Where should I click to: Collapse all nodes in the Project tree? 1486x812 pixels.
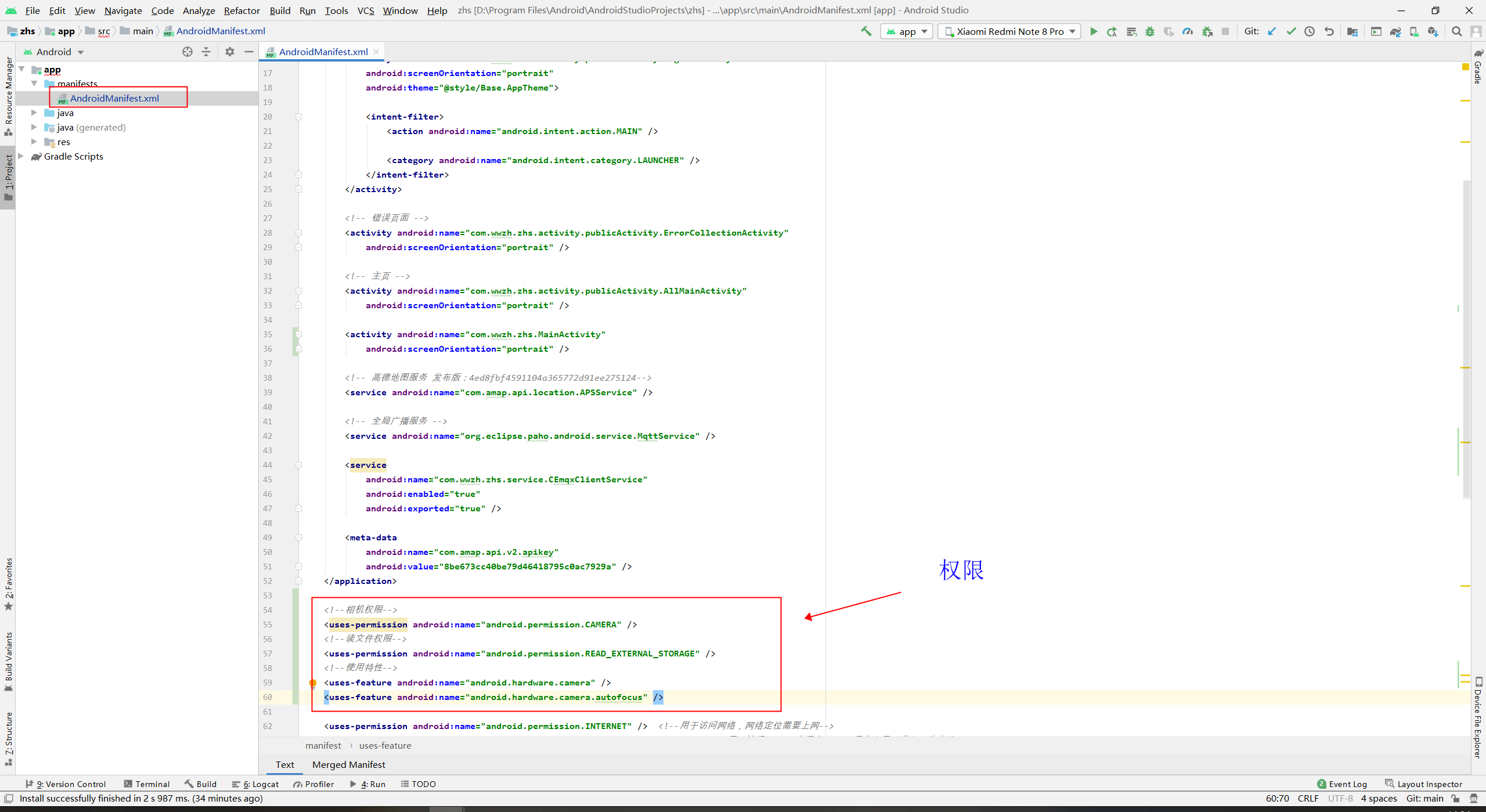(x=205, y=52)
